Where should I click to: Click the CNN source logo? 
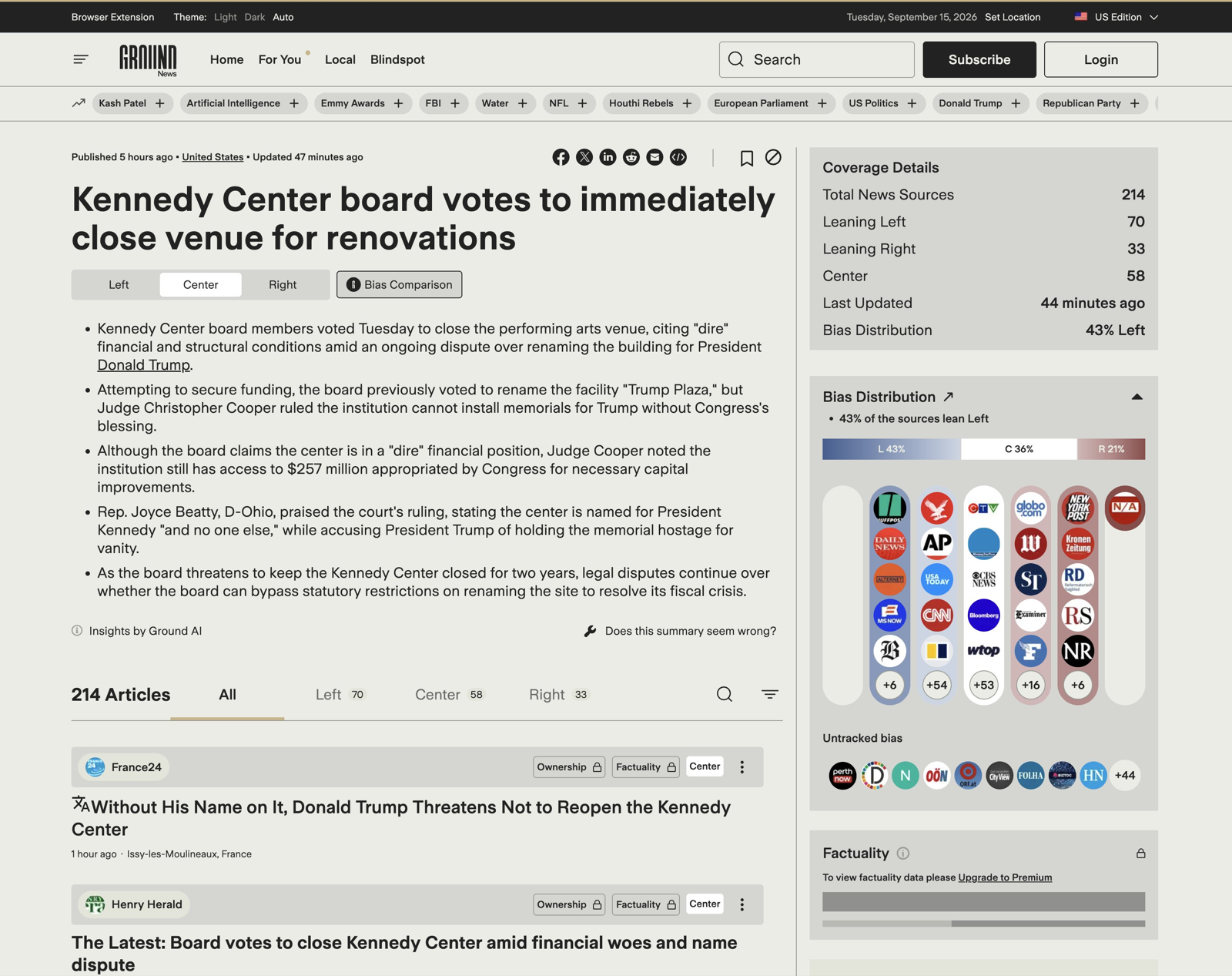tap(937, 615)
